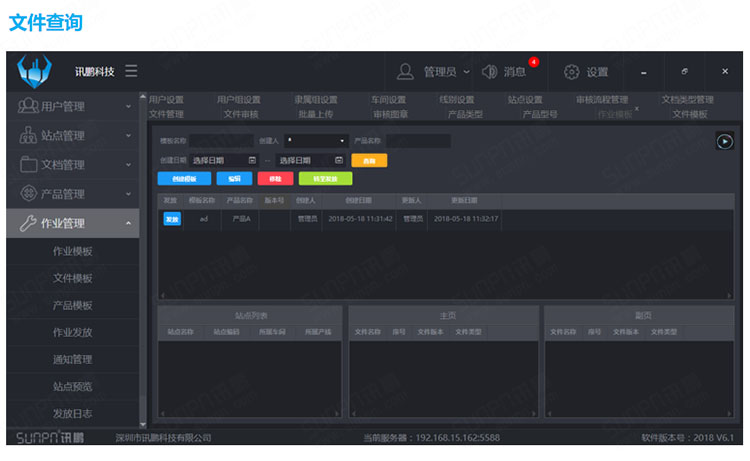
Task: Open the 审核流程管理 tab
Action: click(x=601, y=100)
